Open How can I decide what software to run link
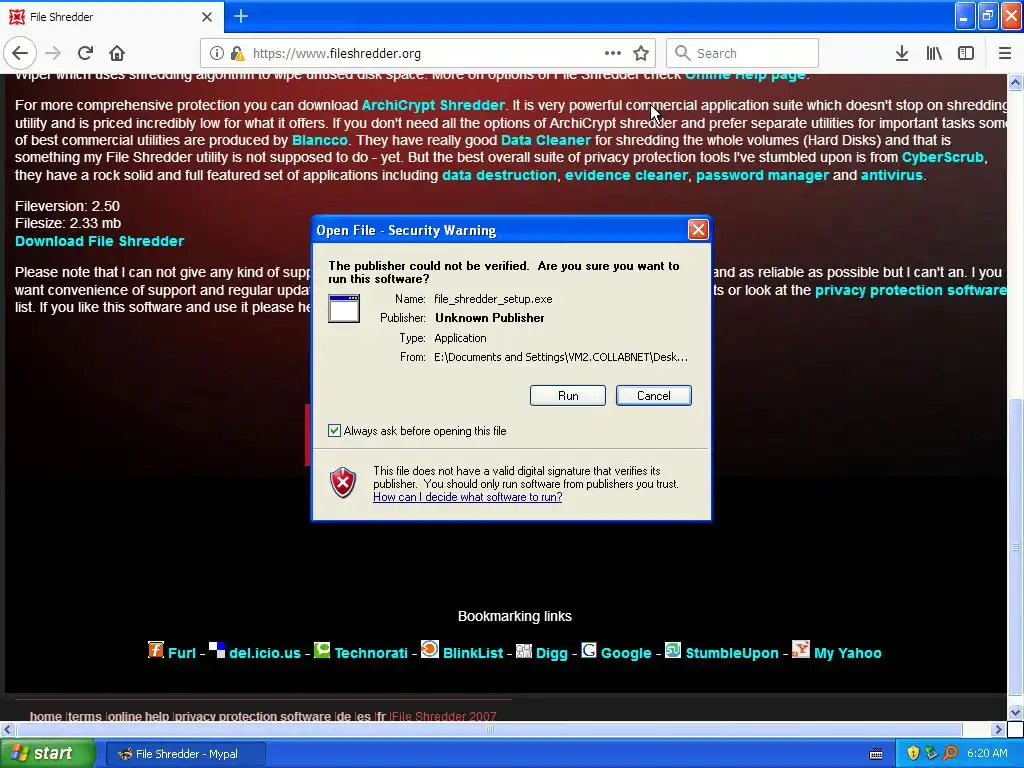1024x768 pixels. click(468, 497)
